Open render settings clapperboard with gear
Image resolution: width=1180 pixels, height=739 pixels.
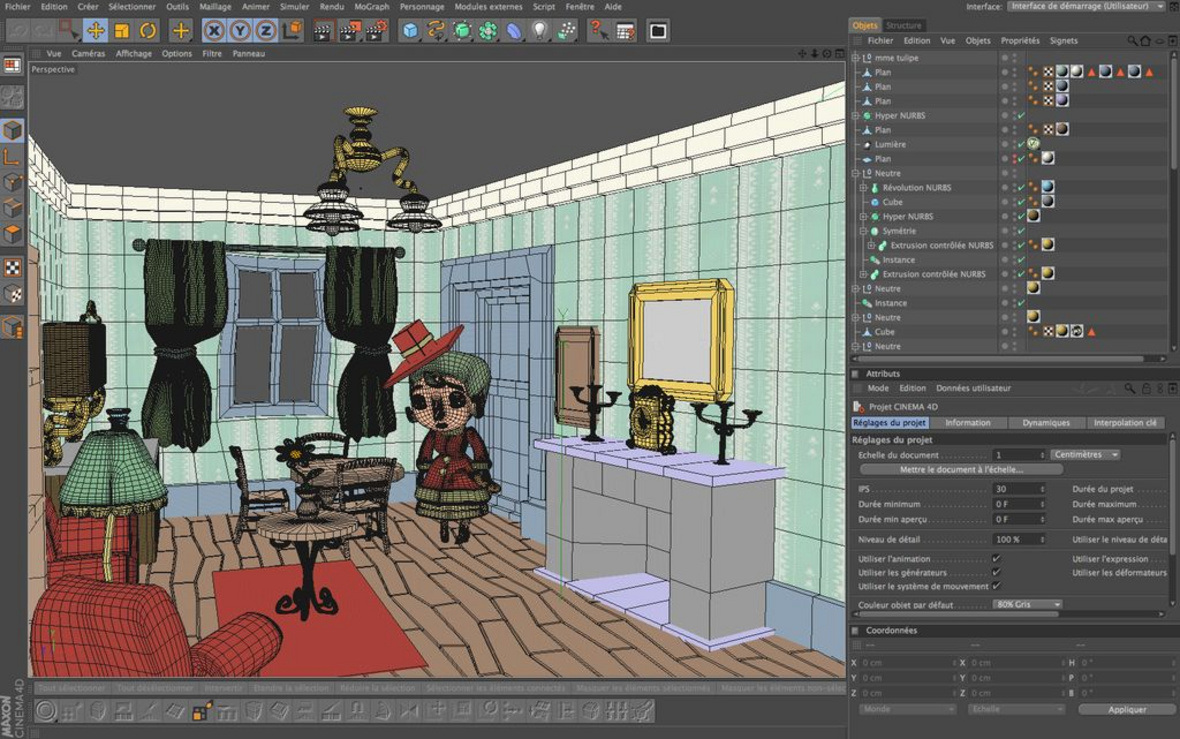point(376,31)
